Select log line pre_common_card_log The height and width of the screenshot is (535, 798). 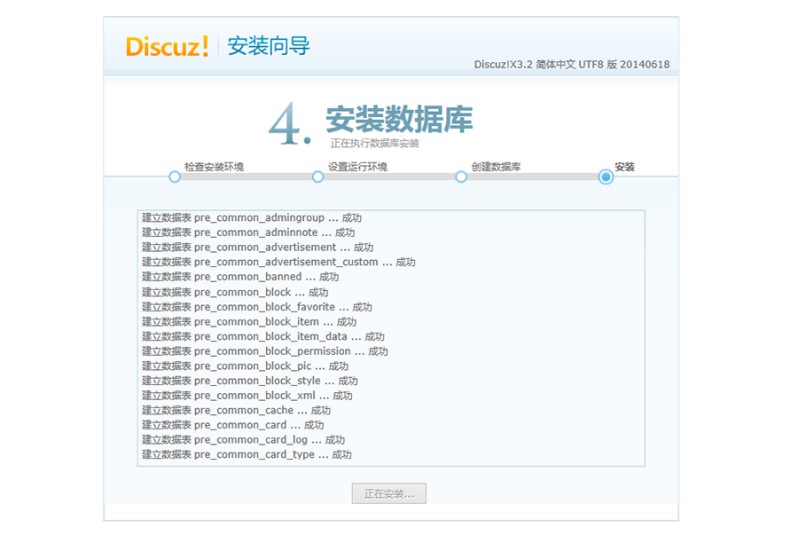243,440
